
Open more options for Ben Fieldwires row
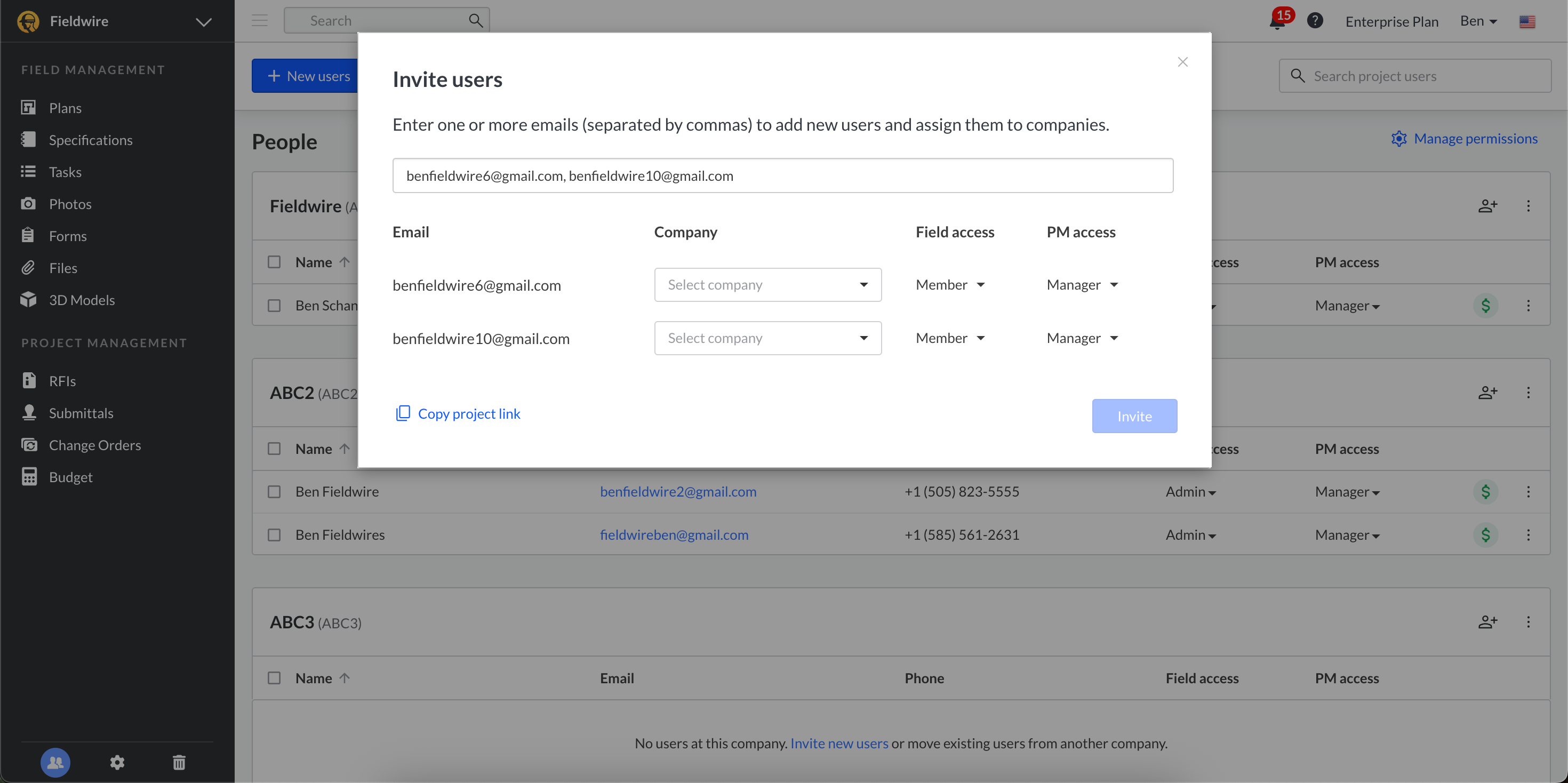click(1529, 534)
